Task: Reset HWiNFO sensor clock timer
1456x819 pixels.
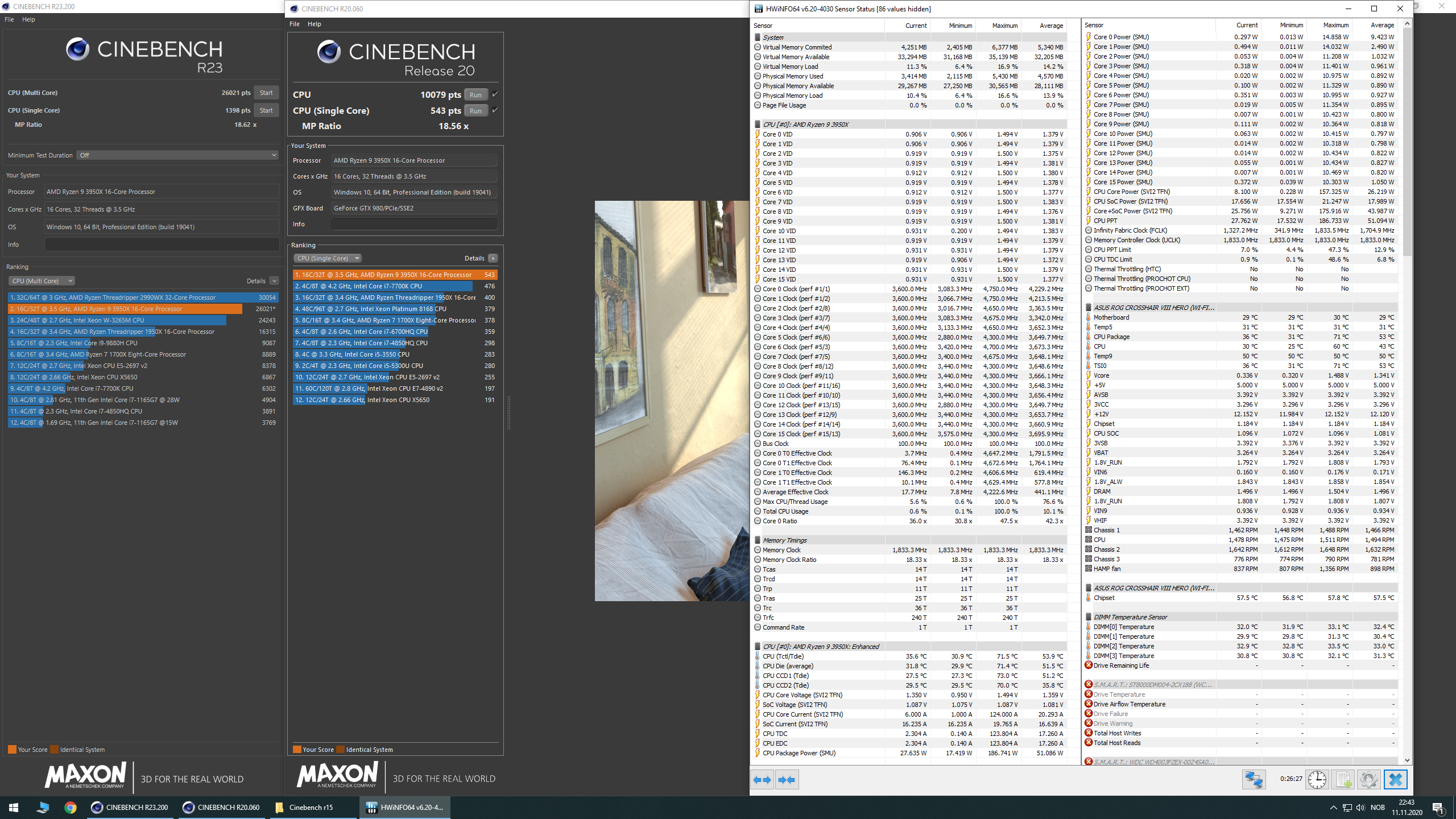Action: coord(1317,779)
